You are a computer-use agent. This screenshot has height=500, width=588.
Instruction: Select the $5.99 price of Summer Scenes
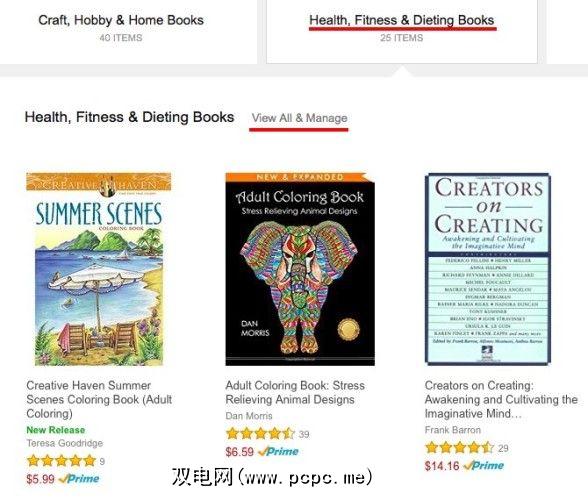coord(40,479)
